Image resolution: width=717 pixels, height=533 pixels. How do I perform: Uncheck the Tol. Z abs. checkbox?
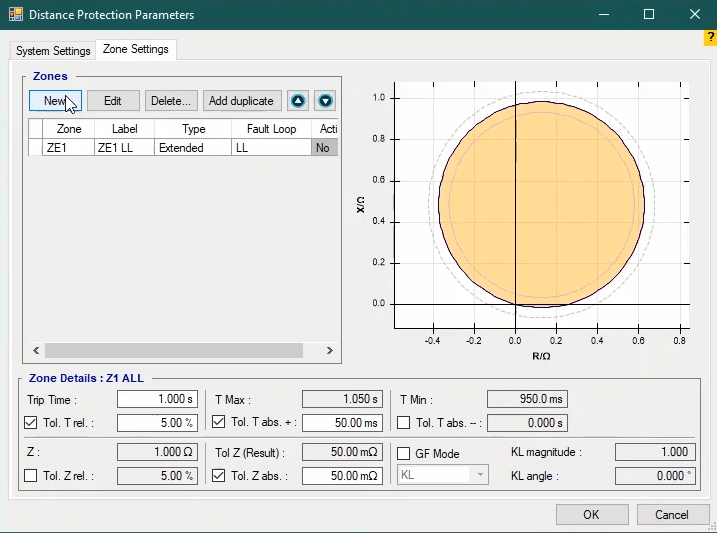219,476
